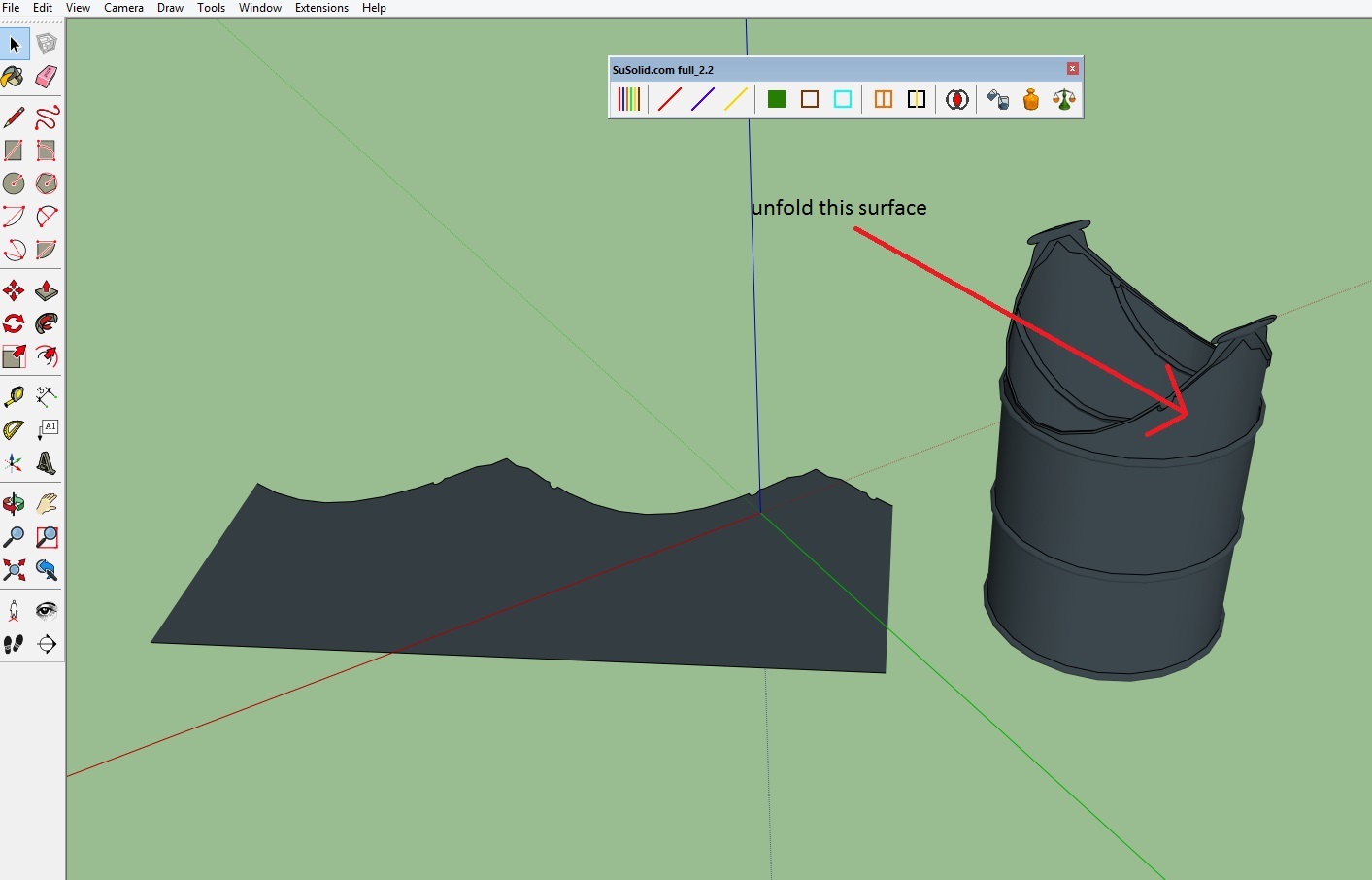The height and width of the screenshot is (880, 1372).
Task: Activate the Section Plane tool
Action: [x=47, y=644]
